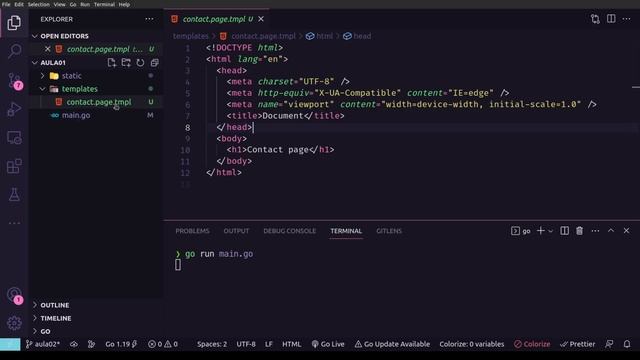Viewport: 640px width, 360px height.
Task: Open the Search view in activity bar
Action: point(15,51)
